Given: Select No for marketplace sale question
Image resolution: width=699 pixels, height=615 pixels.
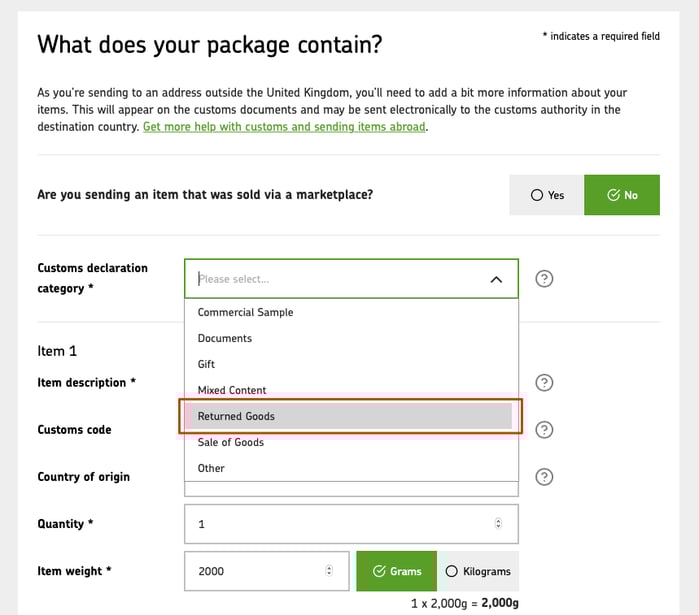Looking at the screenshot, I should [x=621, y=195].
